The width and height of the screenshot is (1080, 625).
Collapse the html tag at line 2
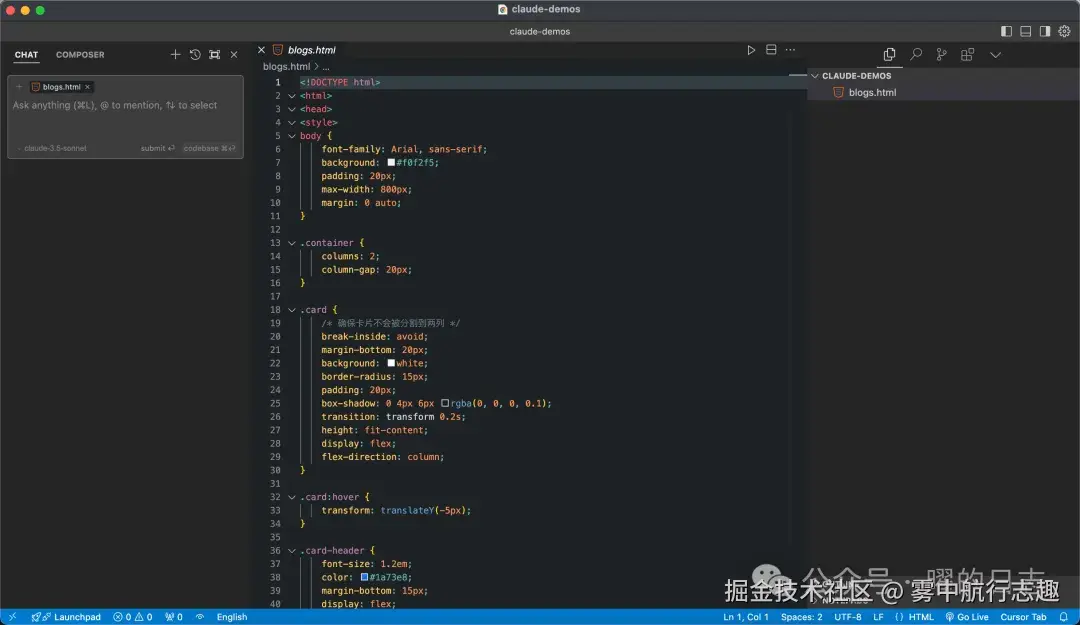pos(292,96)
